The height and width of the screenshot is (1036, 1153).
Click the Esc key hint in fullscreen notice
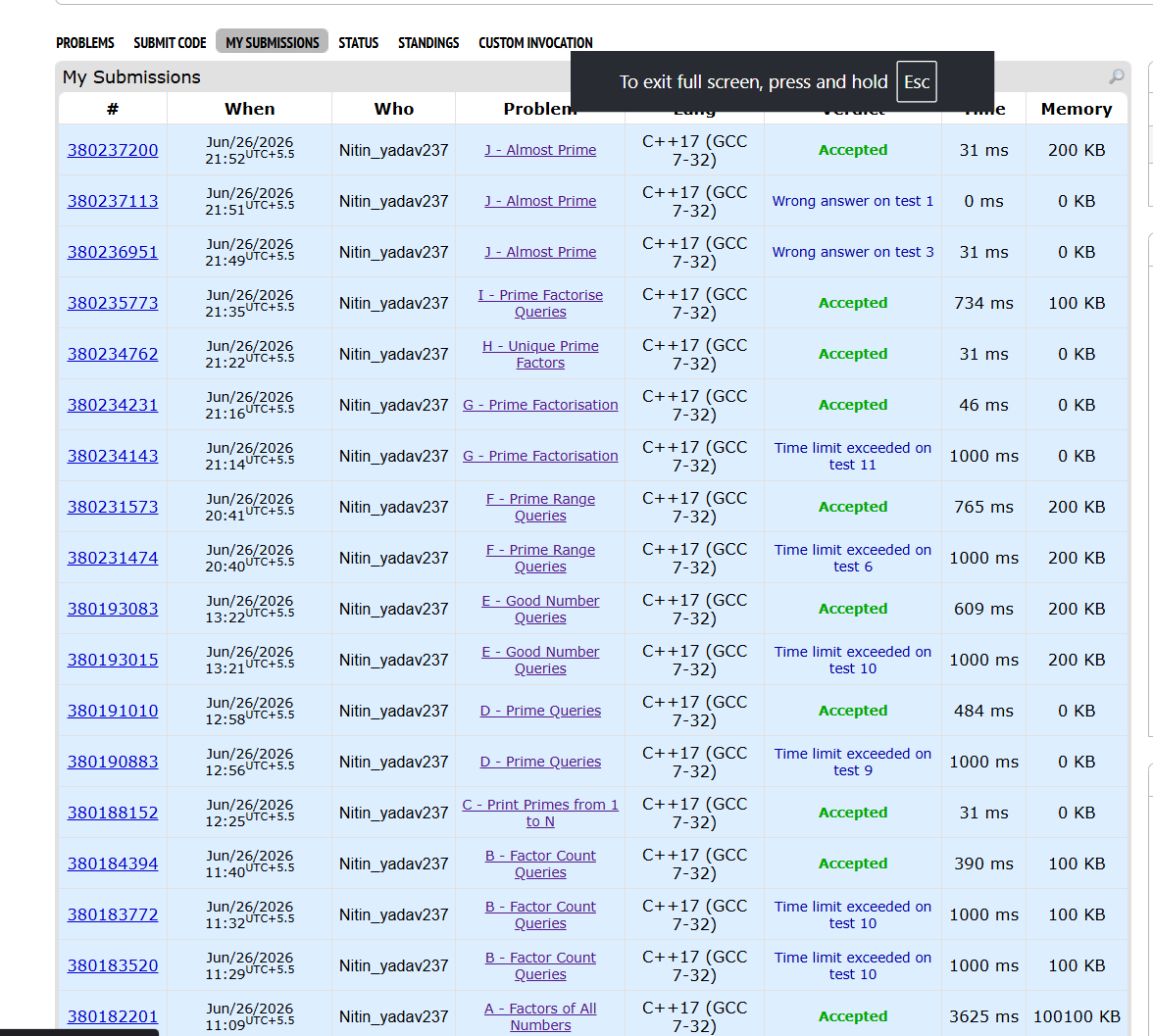tap(917, 81)
